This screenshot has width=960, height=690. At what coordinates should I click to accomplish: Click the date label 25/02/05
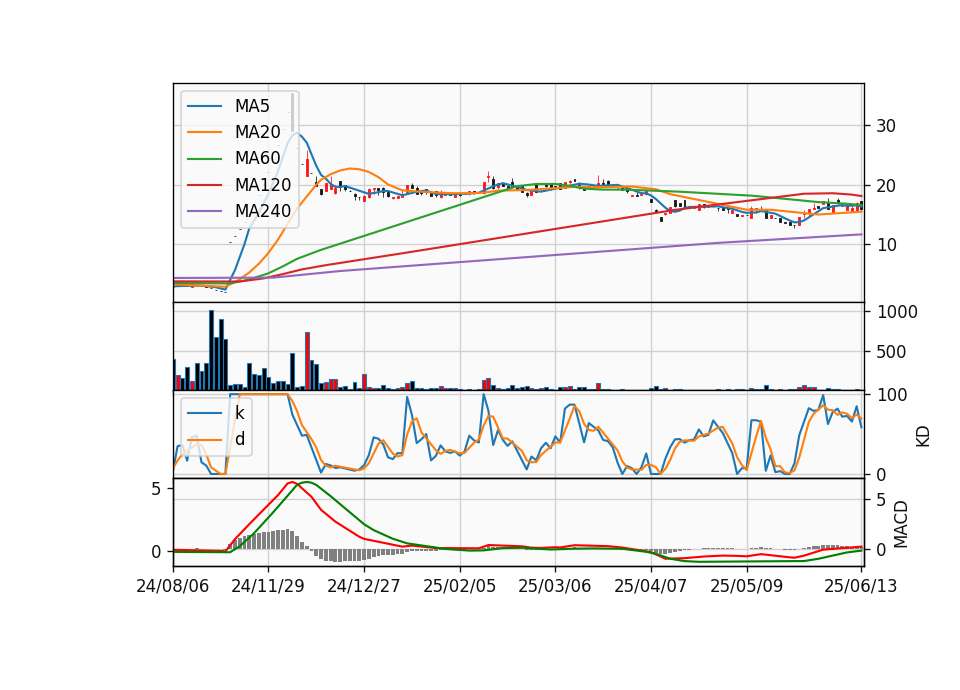pos(459,586)
